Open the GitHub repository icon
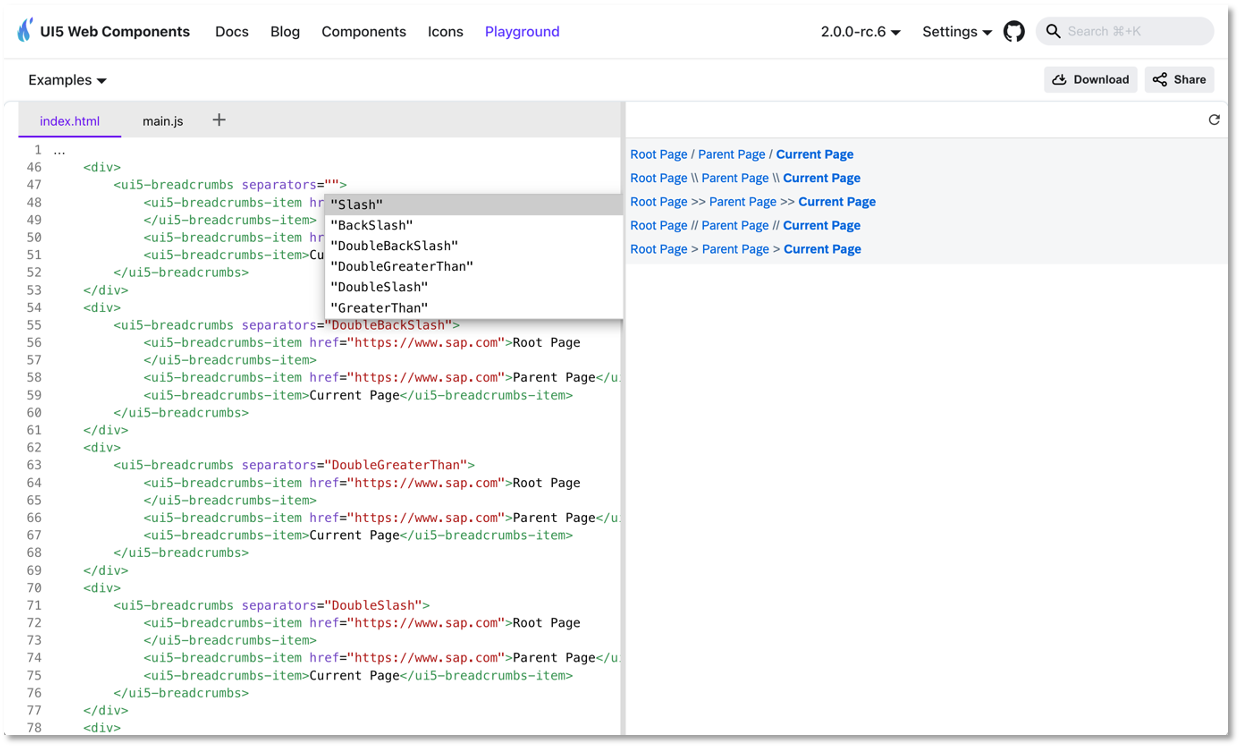The image size is (1242, 748). click(1014, 31)
